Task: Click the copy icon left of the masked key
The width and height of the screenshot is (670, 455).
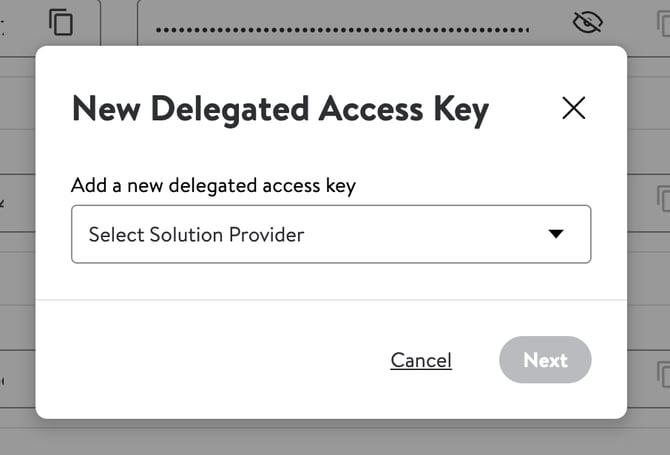Action: click(x=61, y=22)
